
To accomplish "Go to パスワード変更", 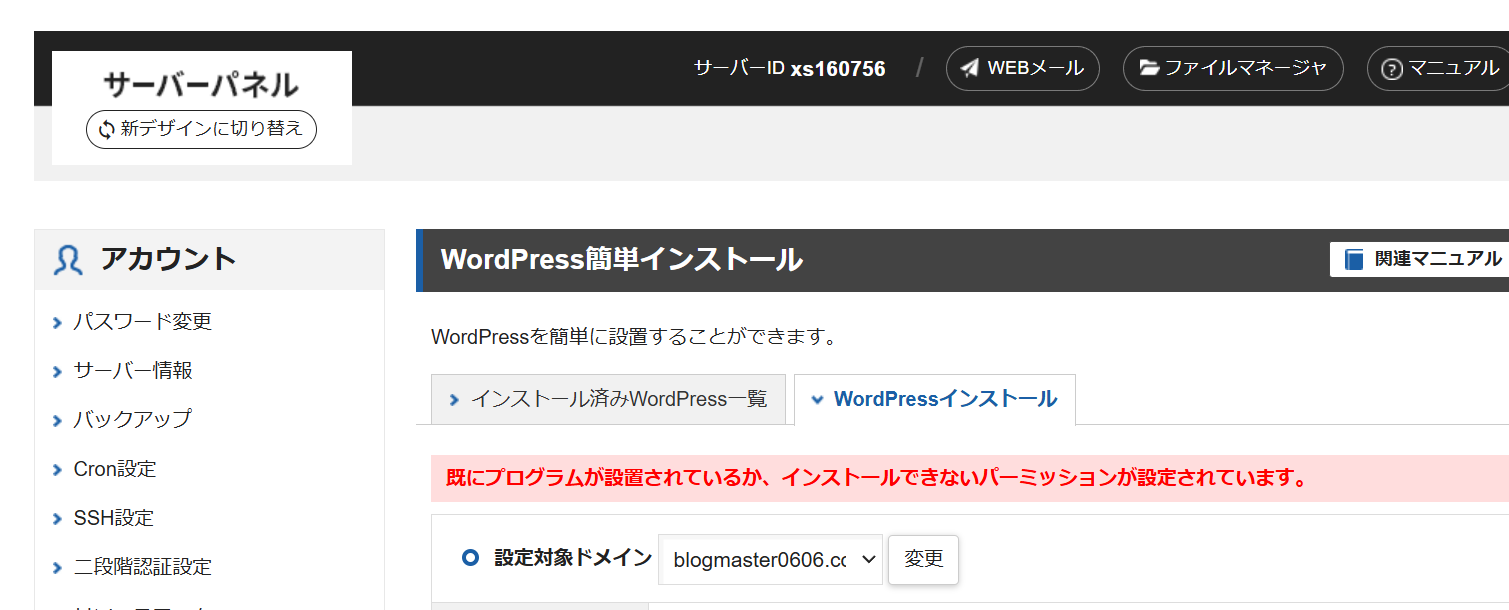I will coord(143,322).
